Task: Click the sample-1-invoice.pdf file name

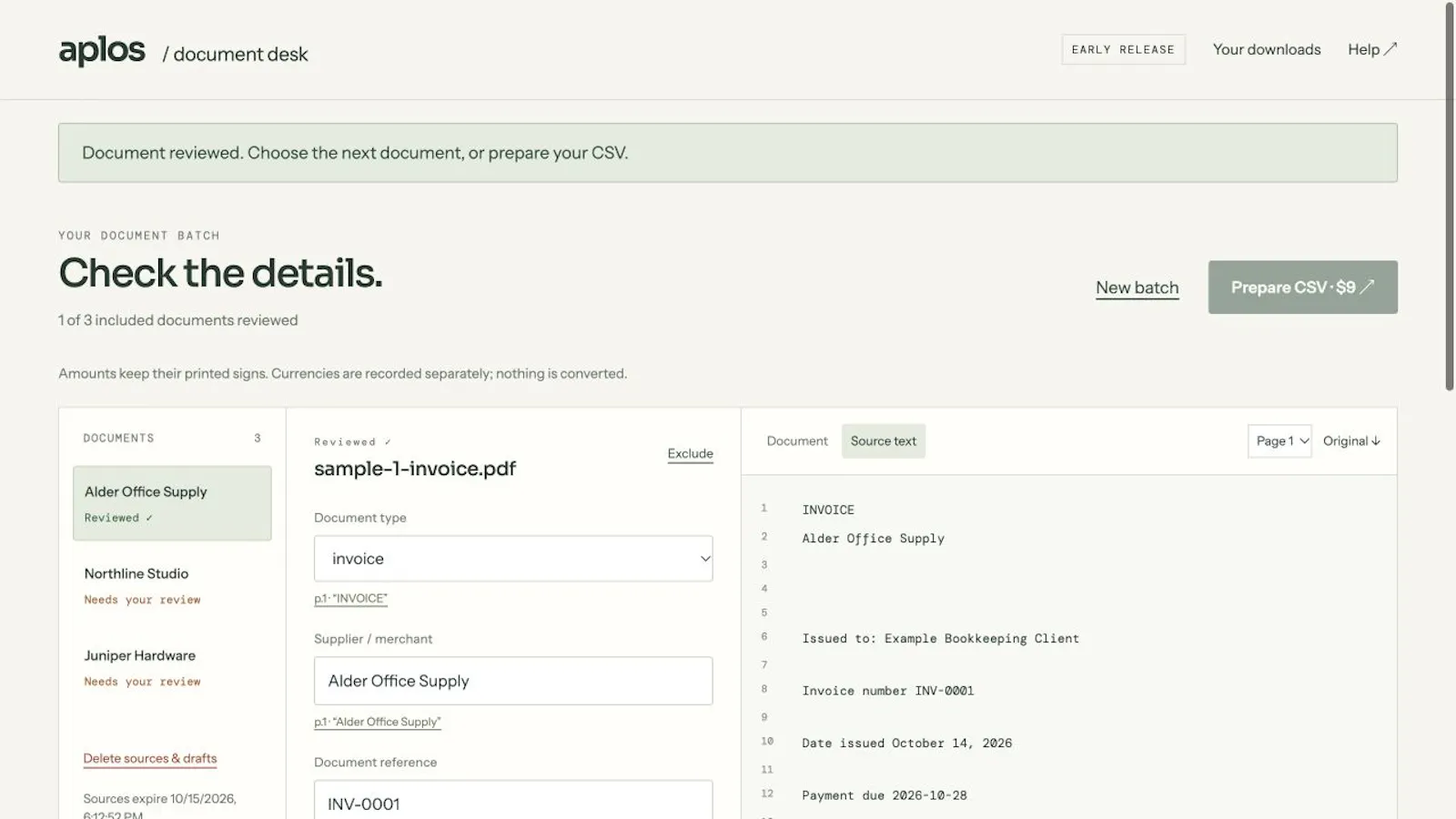Action: click(415, 469)
